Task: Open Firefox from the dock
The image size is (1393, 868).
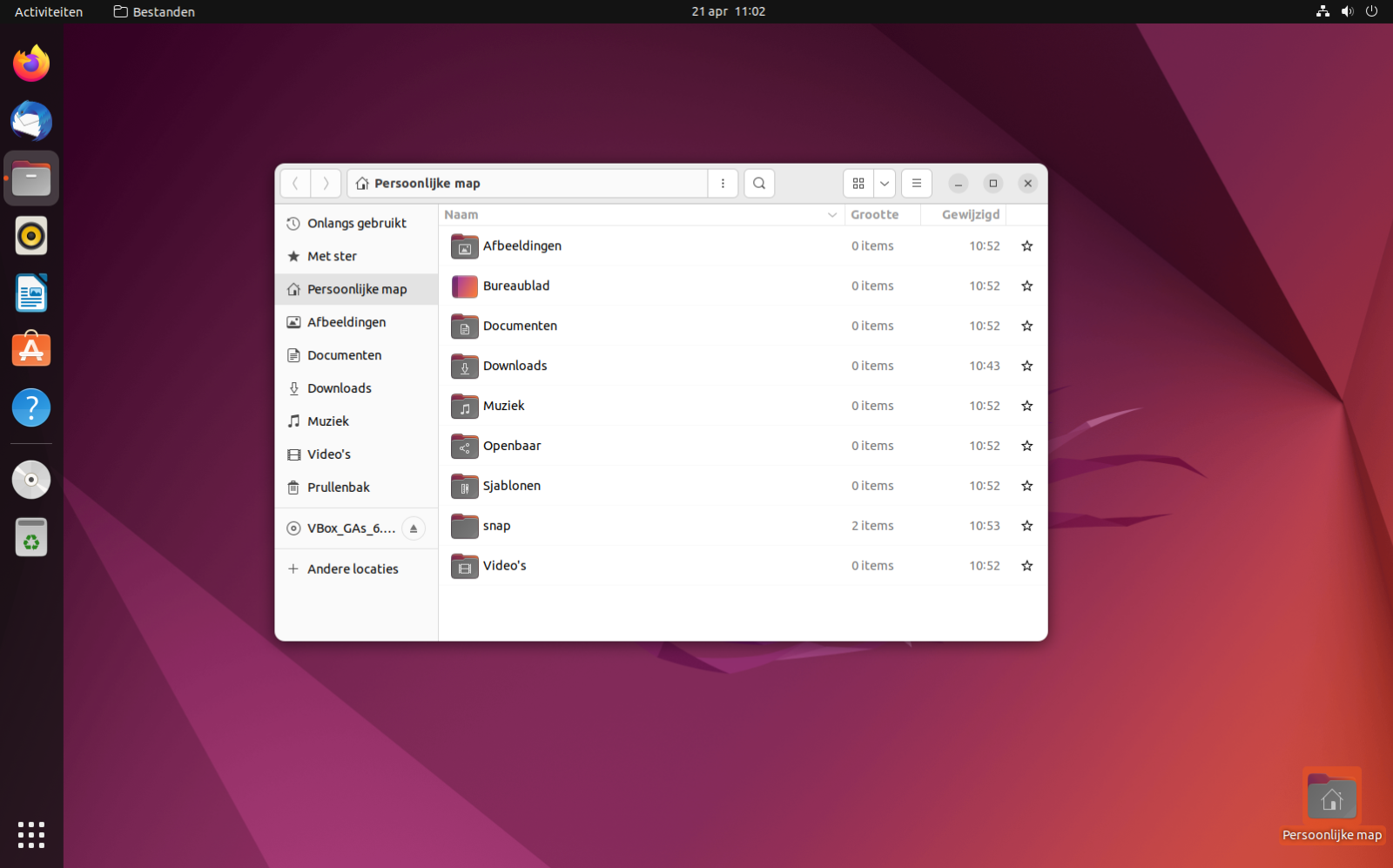Action: click(x=31, y=64)
